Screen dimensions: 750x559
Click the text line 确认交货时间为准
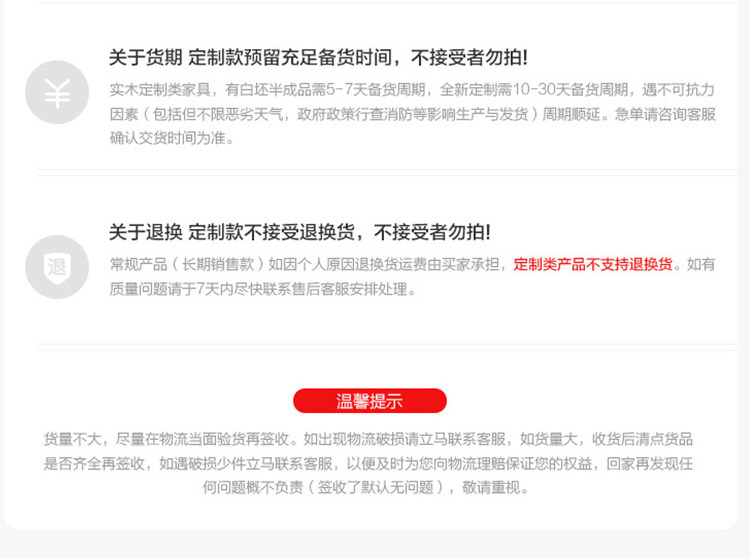[172, 138]
